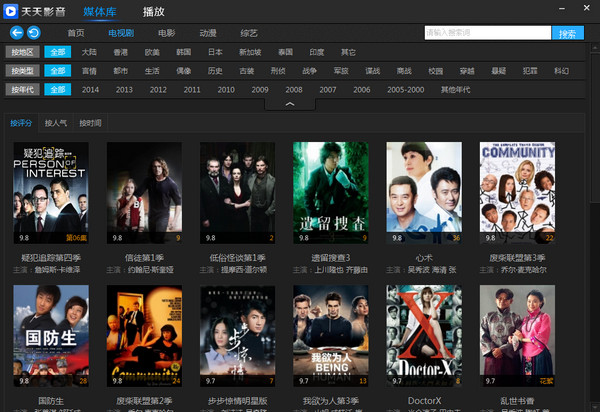Image resolution: width=600 pixels, height=412 pixels.
Task: Open the 动漫 category
Action: pyautogui.click(x=208, y=33)
